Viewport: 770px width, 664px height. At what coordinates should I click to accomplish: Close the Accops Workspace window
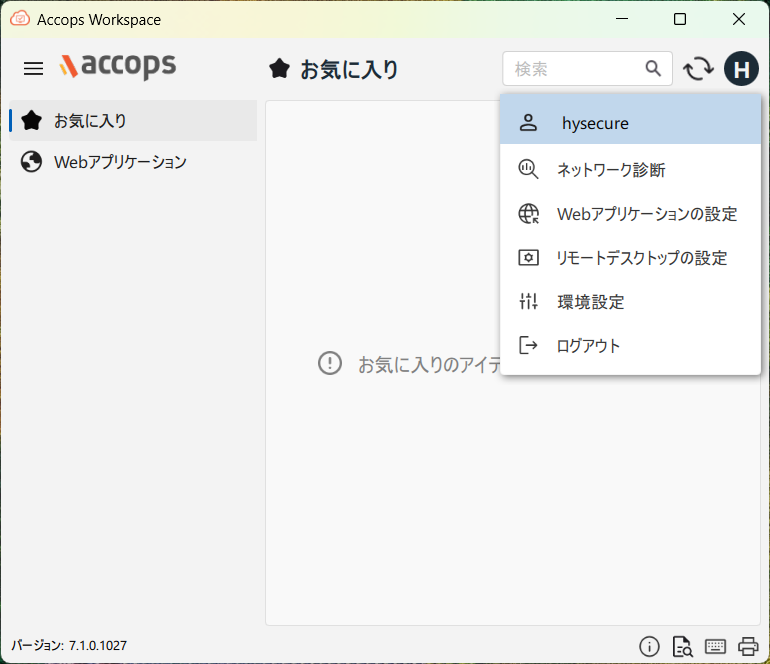click(x=739, y=19)
